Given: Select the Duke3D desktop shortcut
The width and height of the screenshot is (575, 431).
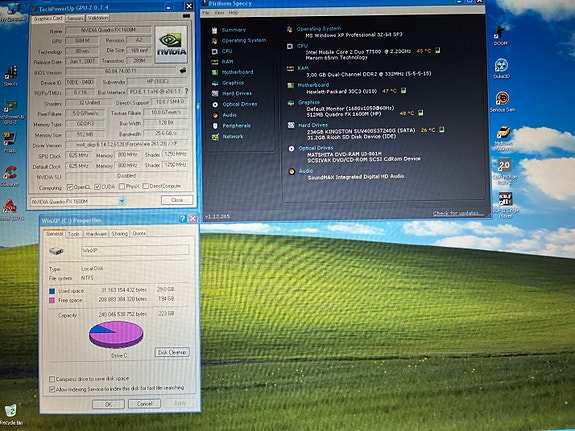Looking at the screenshot, I should click(501, 69).
